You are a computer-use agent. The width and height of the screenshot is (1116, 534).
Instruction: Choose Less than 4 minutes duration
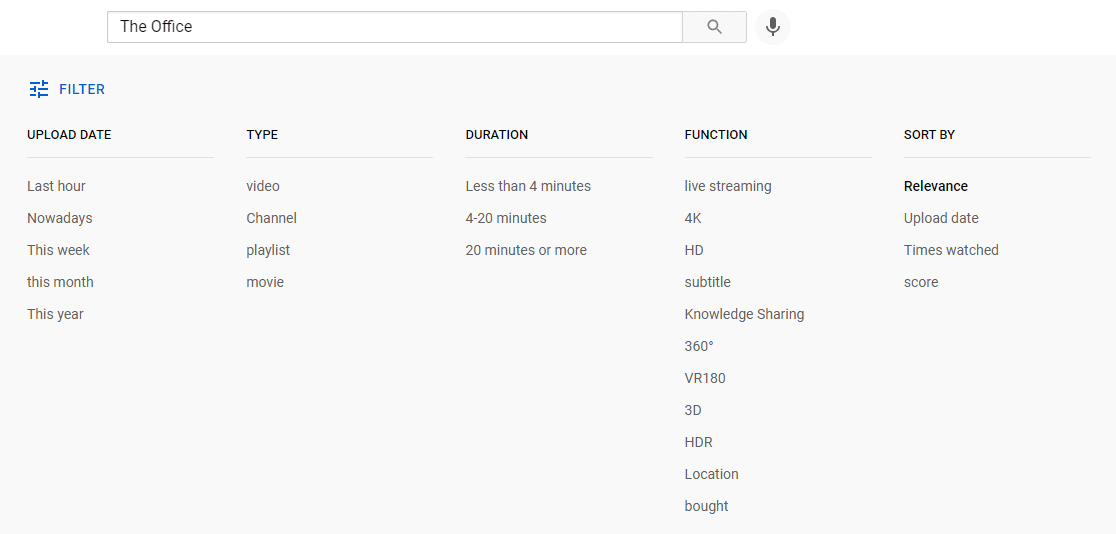coord(528,186)
